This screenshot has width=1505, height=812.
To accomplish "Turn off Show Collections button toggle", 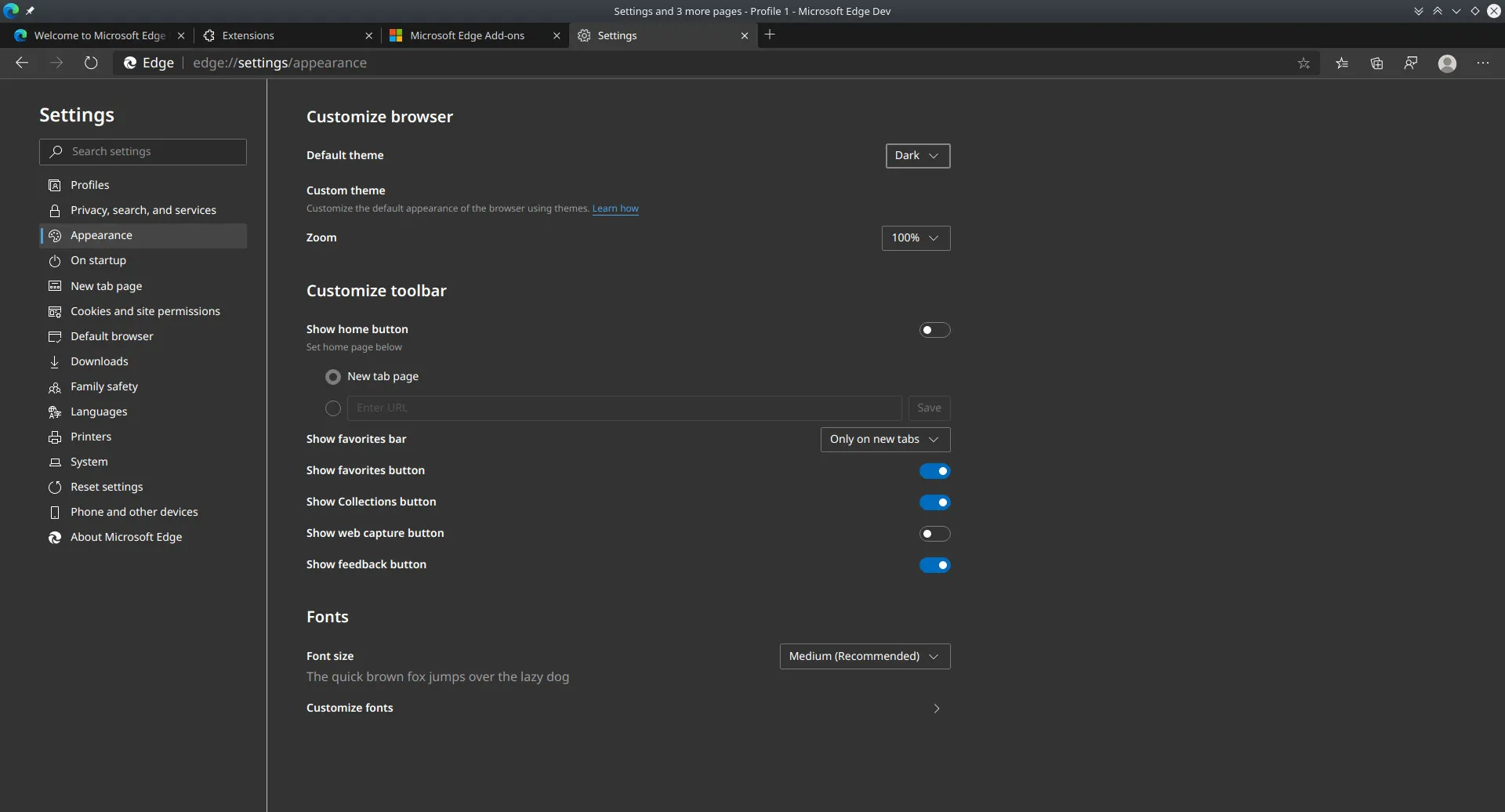I will pos(934,502).
